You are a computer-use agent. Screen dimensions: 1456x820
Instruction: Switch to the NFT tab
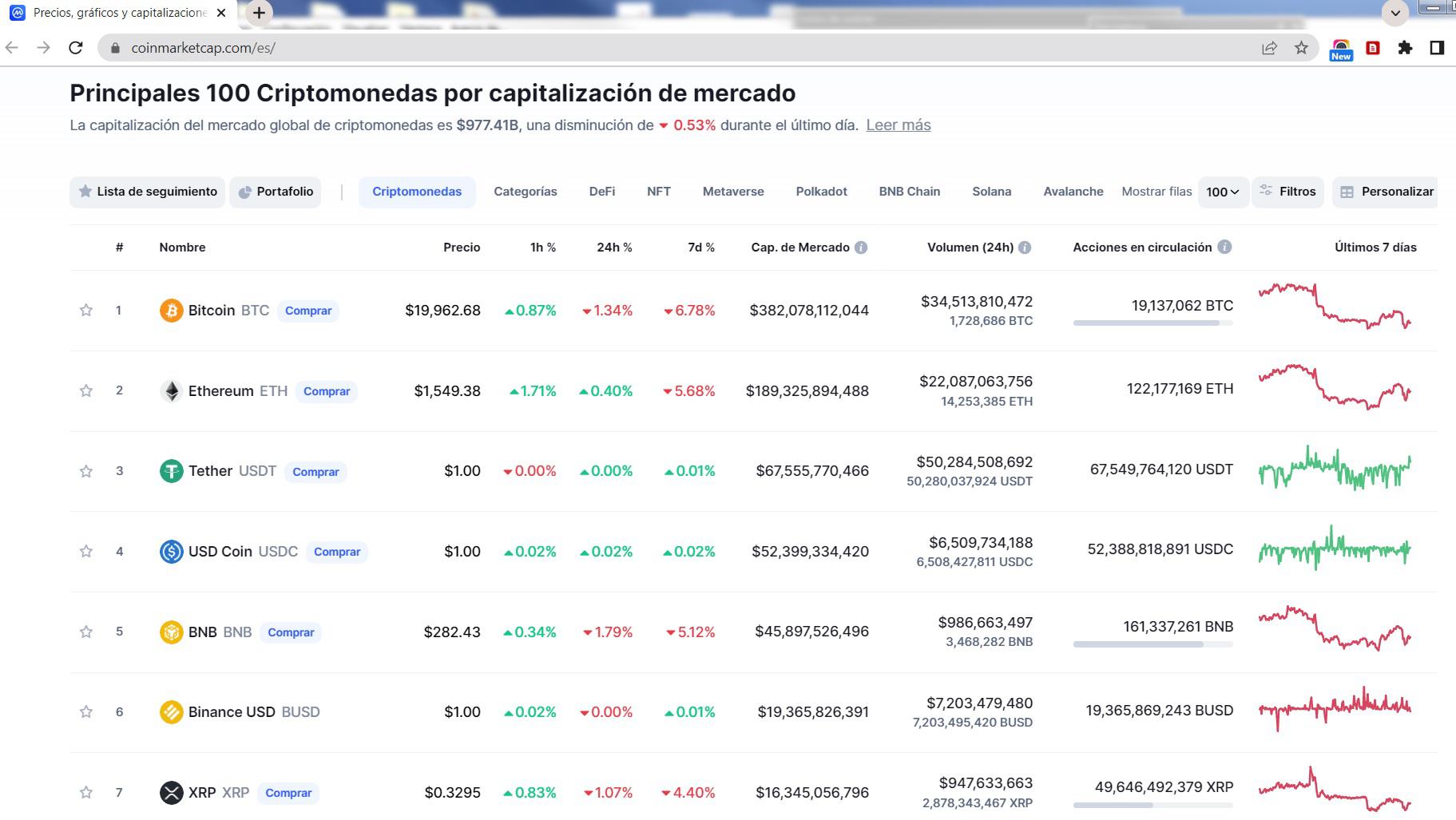coord(659,192)
